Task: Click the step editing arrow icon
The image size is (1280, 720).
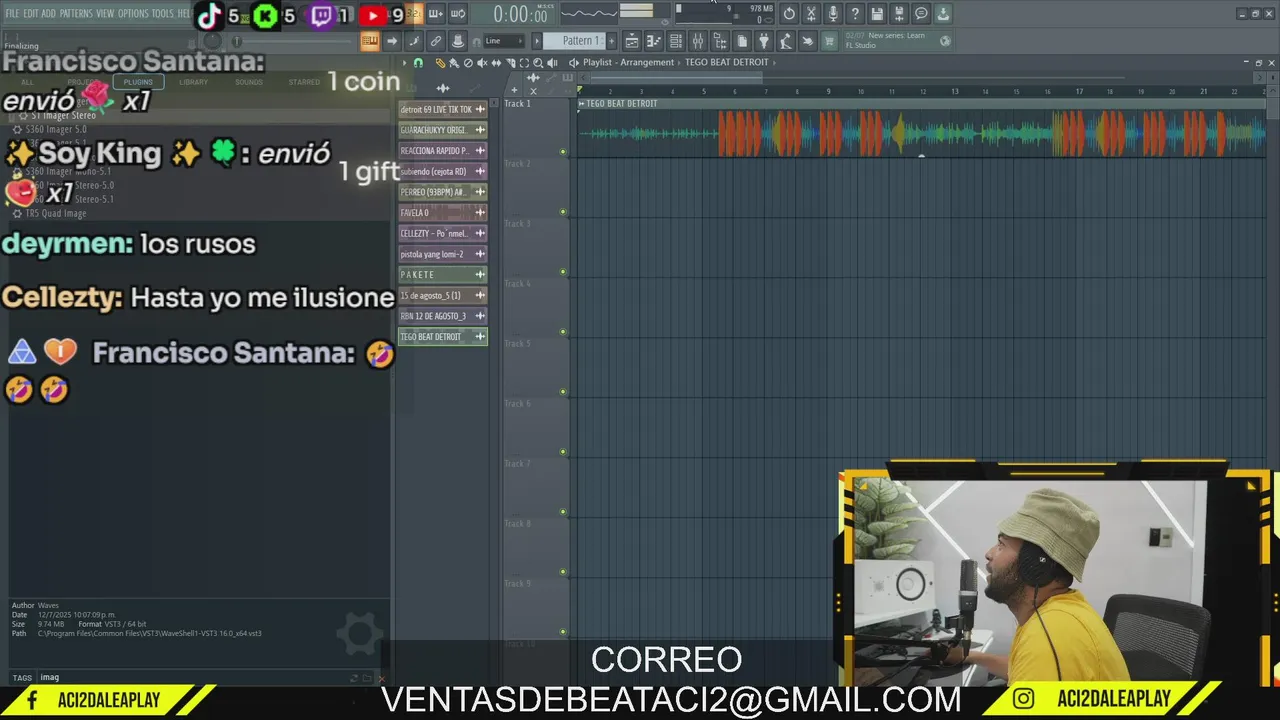Action: (392, 41)
